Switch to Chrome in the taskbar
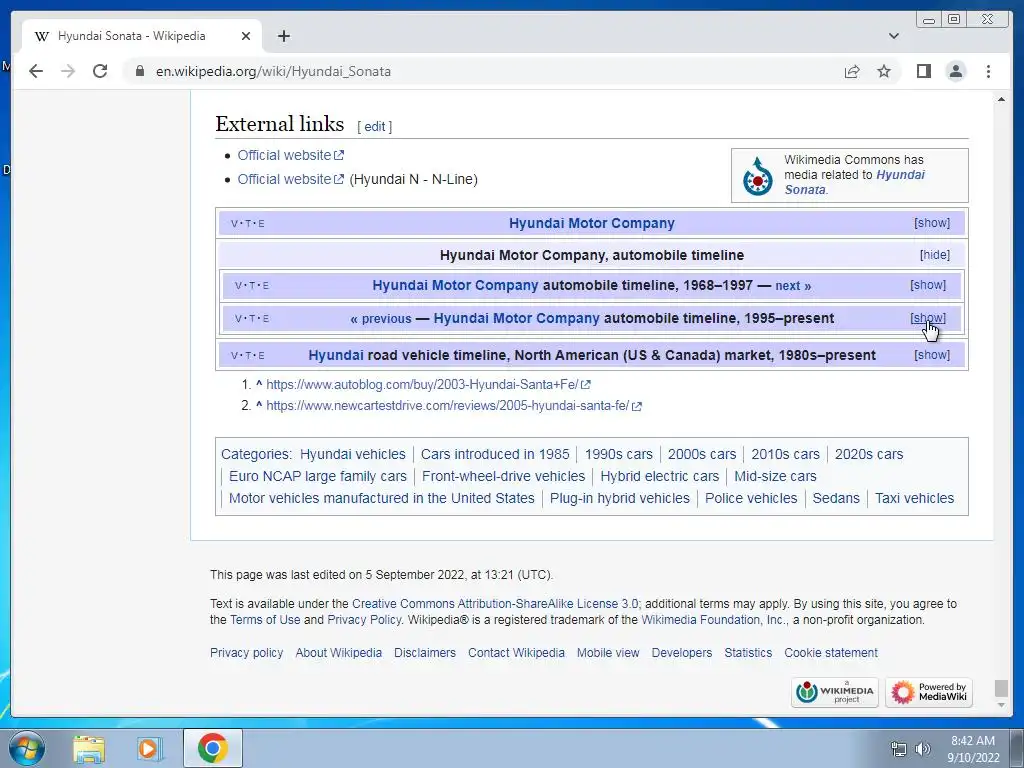 pyautogui.click(x=213, y=748)
